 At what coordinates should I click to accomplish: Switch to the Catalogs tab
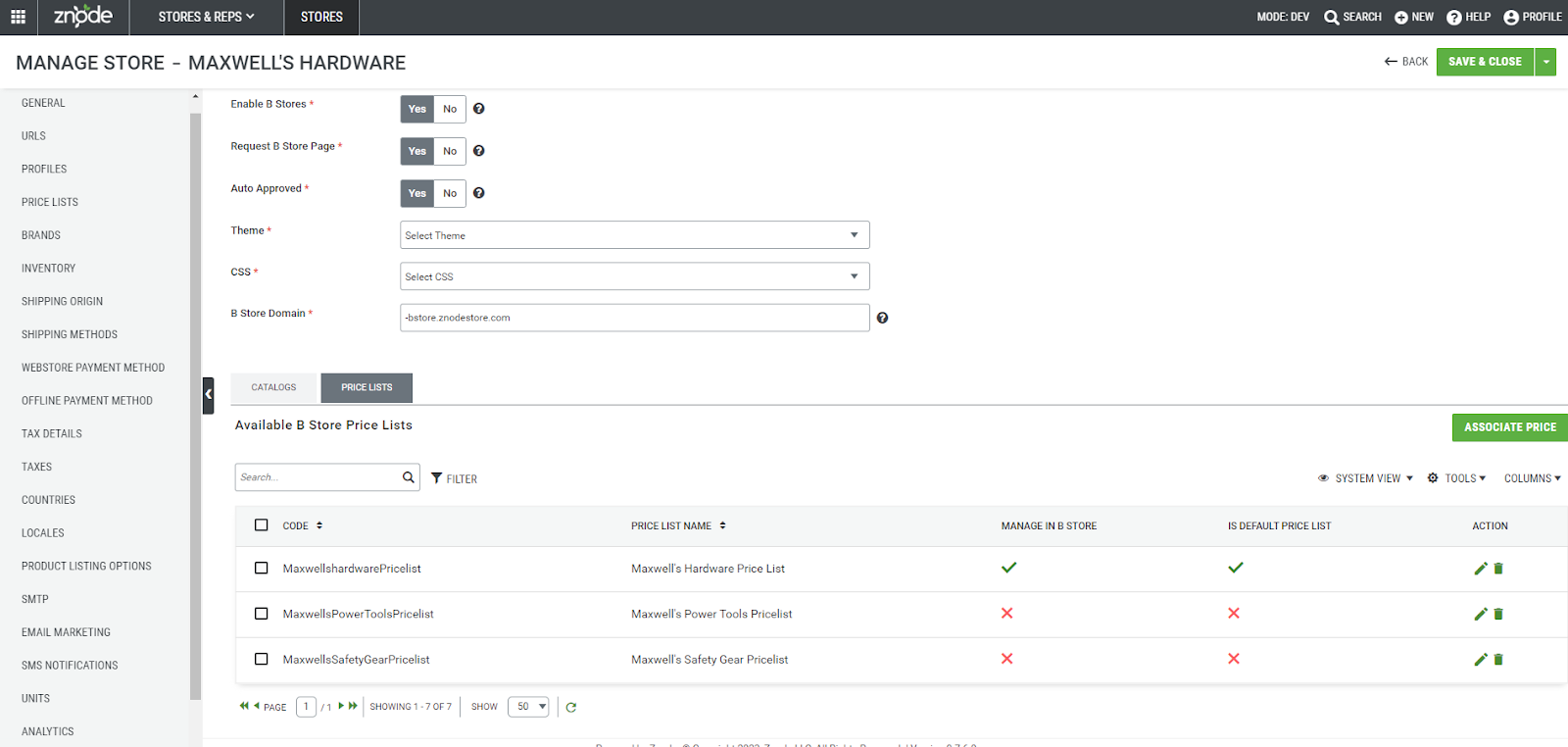[x=273, y=387]
